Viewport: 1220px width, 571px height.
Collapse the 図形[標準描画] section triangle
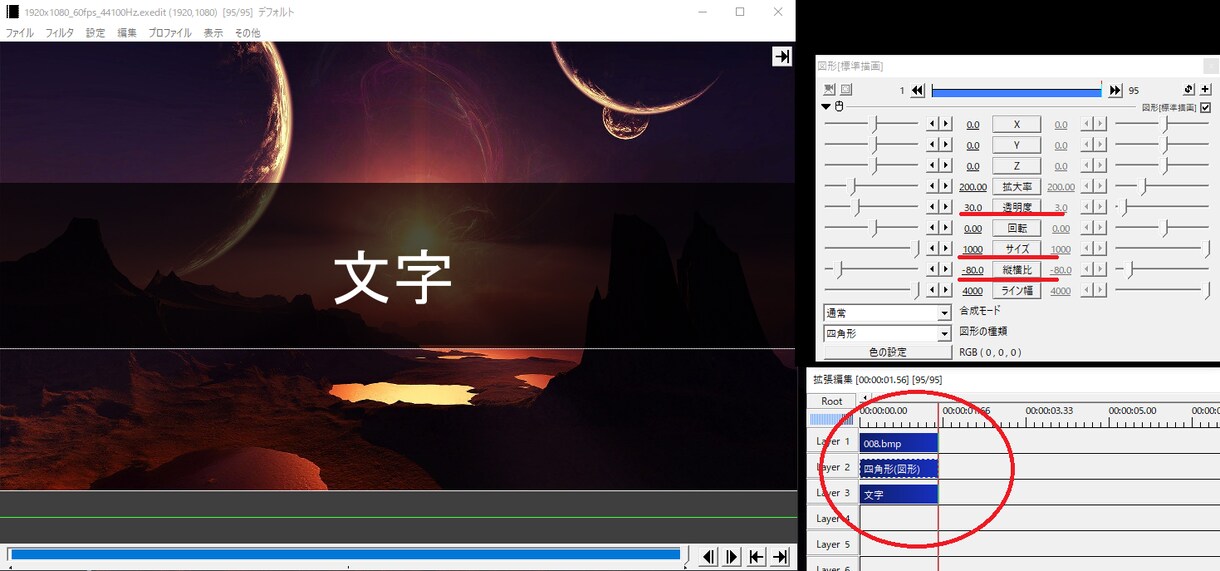click(x=827, y=107)
